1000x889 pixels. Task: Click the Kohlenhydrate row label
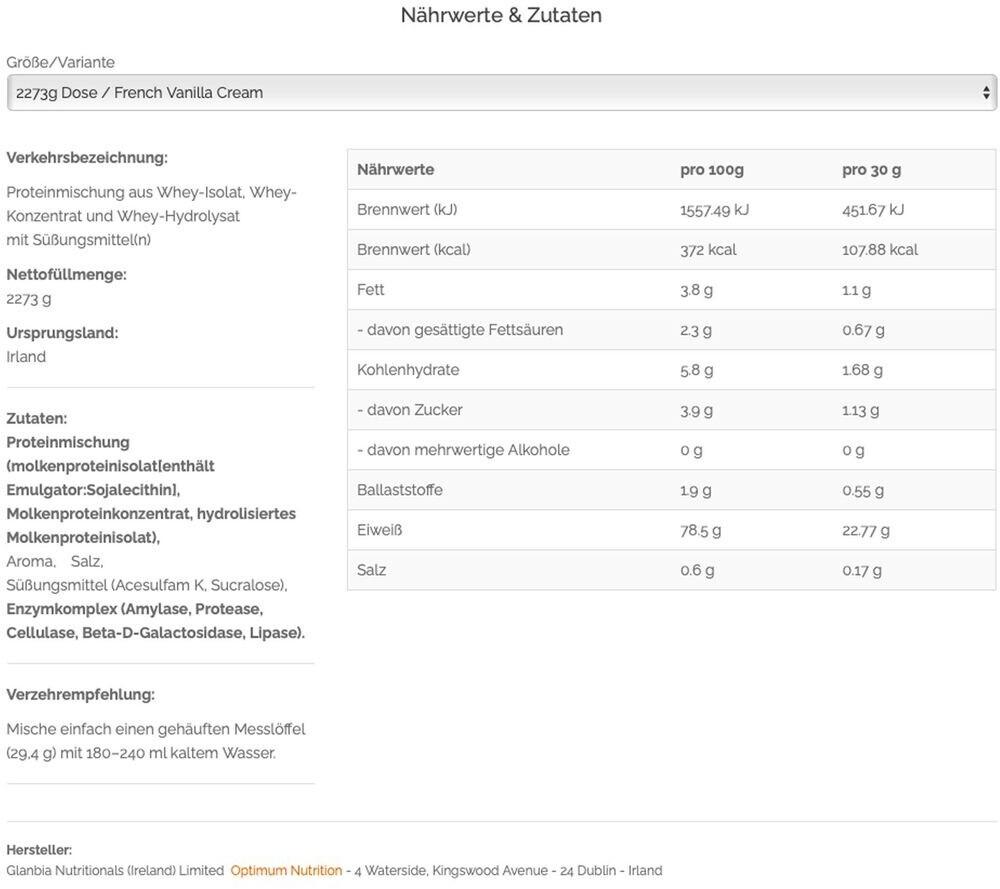click(x=408, y=370)
